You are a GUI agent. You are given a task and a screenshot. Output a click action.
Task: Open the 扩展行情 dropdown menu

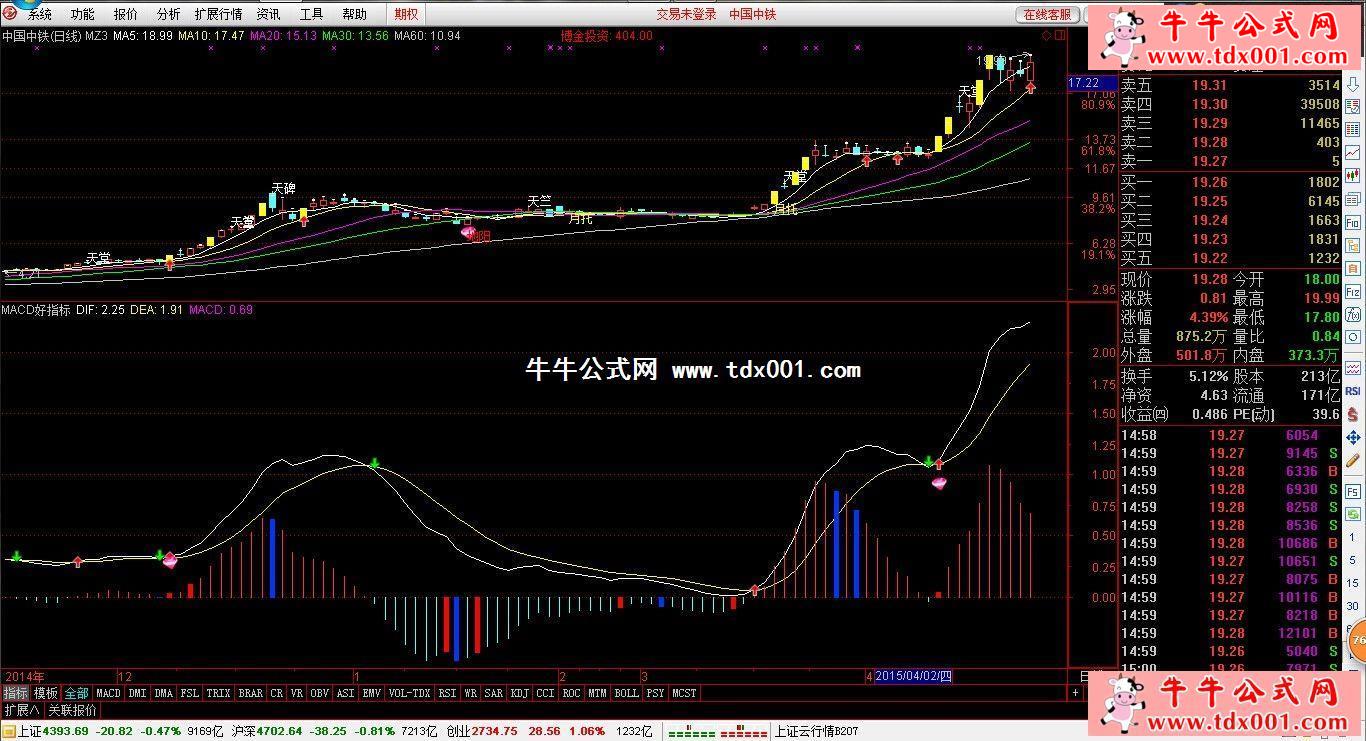[x=218, y=14]
